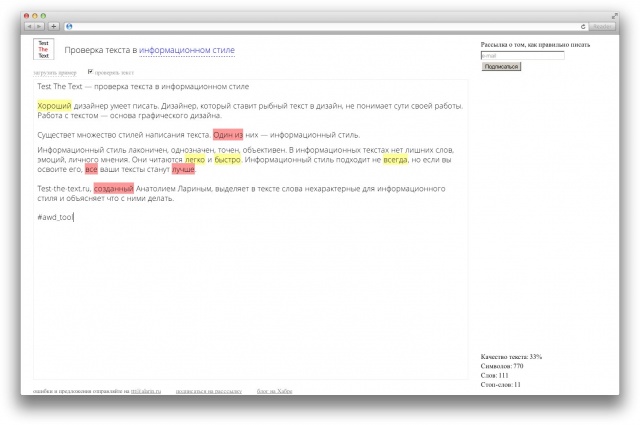The width and height of the screenshot is (640, 425).
Task: Click the red highlighted phrase 'Один из'
Action: pyautogui.click(x=228, y=135)
